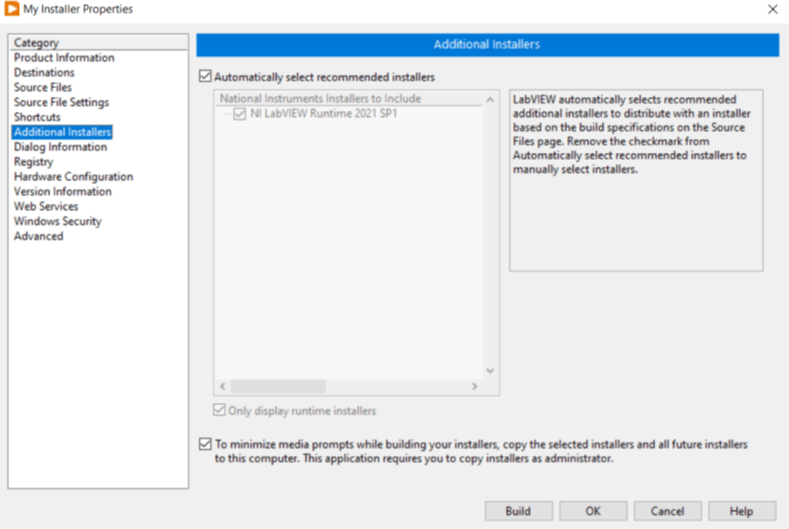The height and width of the screenshot is (529, 789).
Task: Click the Build button
Action: point(518,511)
